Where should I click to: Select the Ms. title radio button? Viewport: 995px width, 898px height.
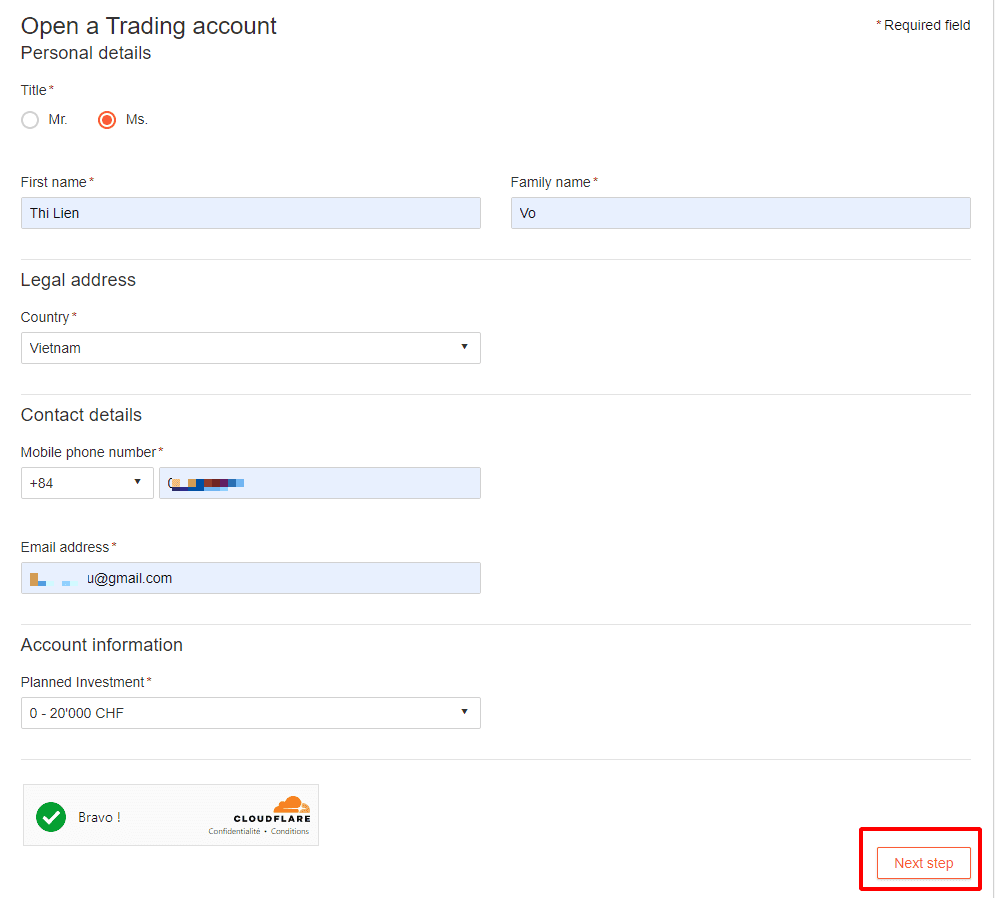(x=107, y=120)
